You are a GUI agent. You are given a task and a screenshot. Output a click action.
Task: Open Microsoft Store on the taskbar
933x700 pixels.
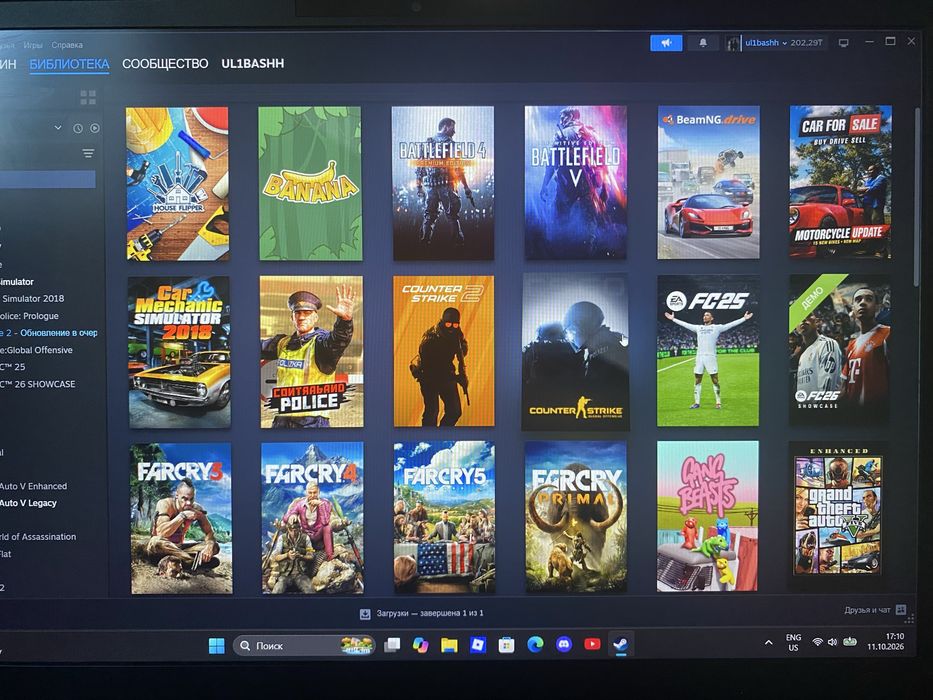tap(506, 645)
